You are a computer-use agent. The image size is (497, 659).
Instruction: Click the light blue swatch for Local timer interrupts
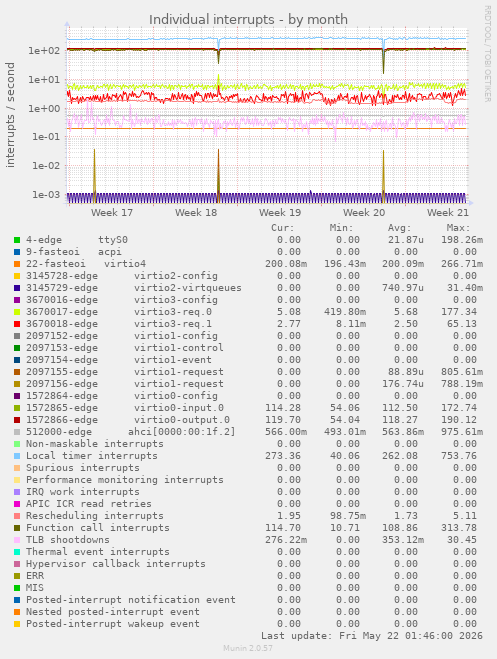point(17,456)
